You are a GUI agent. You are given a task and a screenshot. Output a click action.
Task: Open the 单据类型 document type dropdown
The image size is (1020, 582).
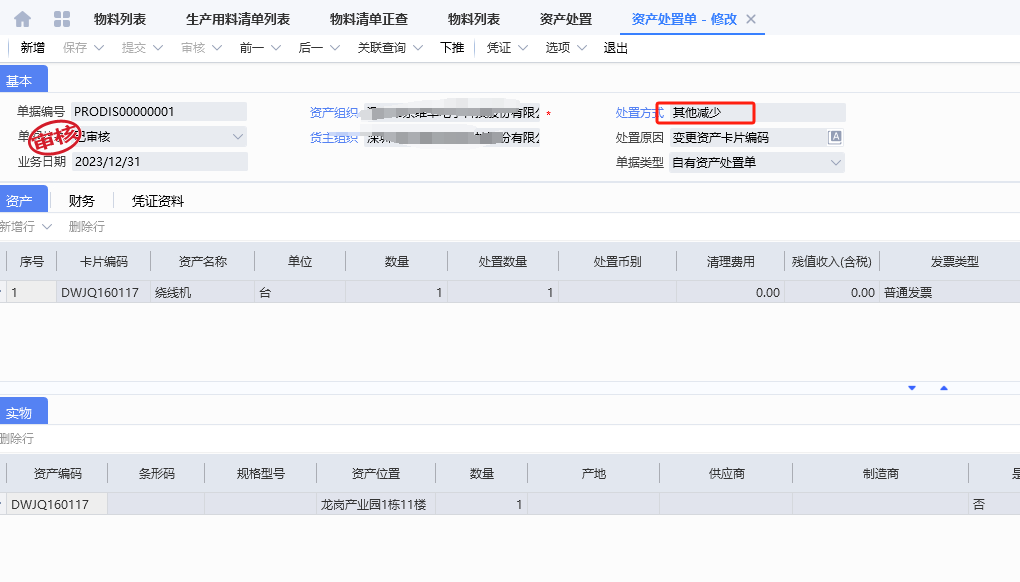(x=838, y=162)
